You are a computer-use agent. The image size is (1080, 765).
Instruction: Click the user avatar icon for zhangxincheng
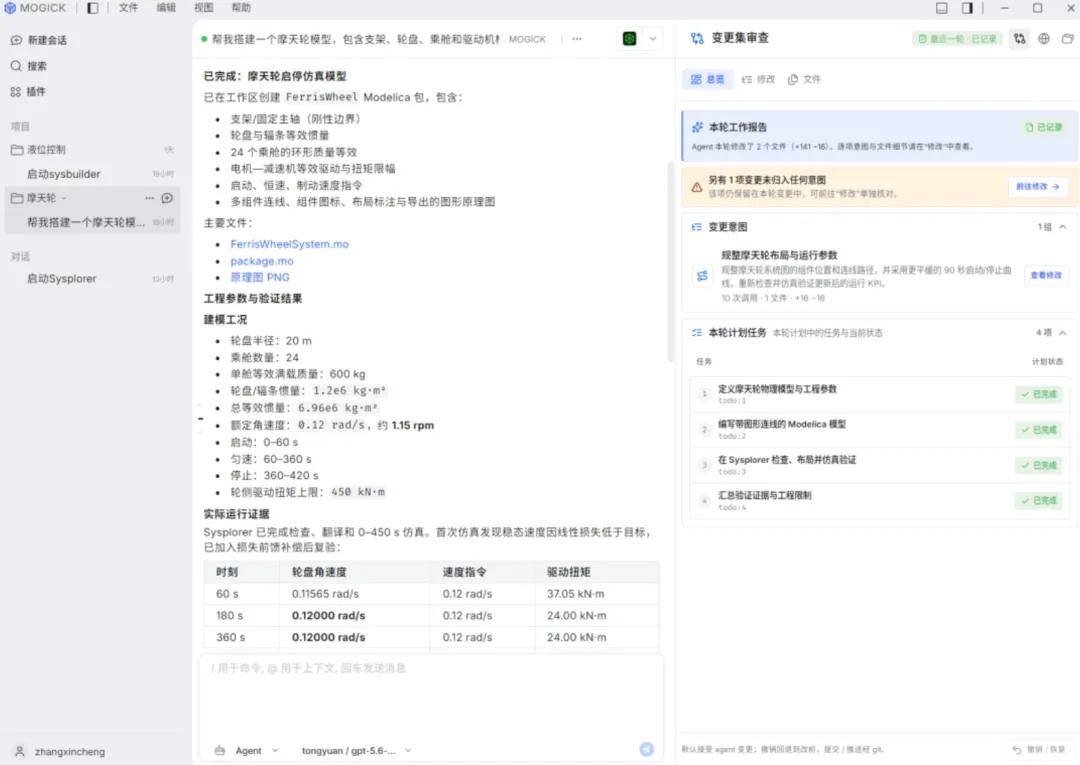tap(19, 751)
